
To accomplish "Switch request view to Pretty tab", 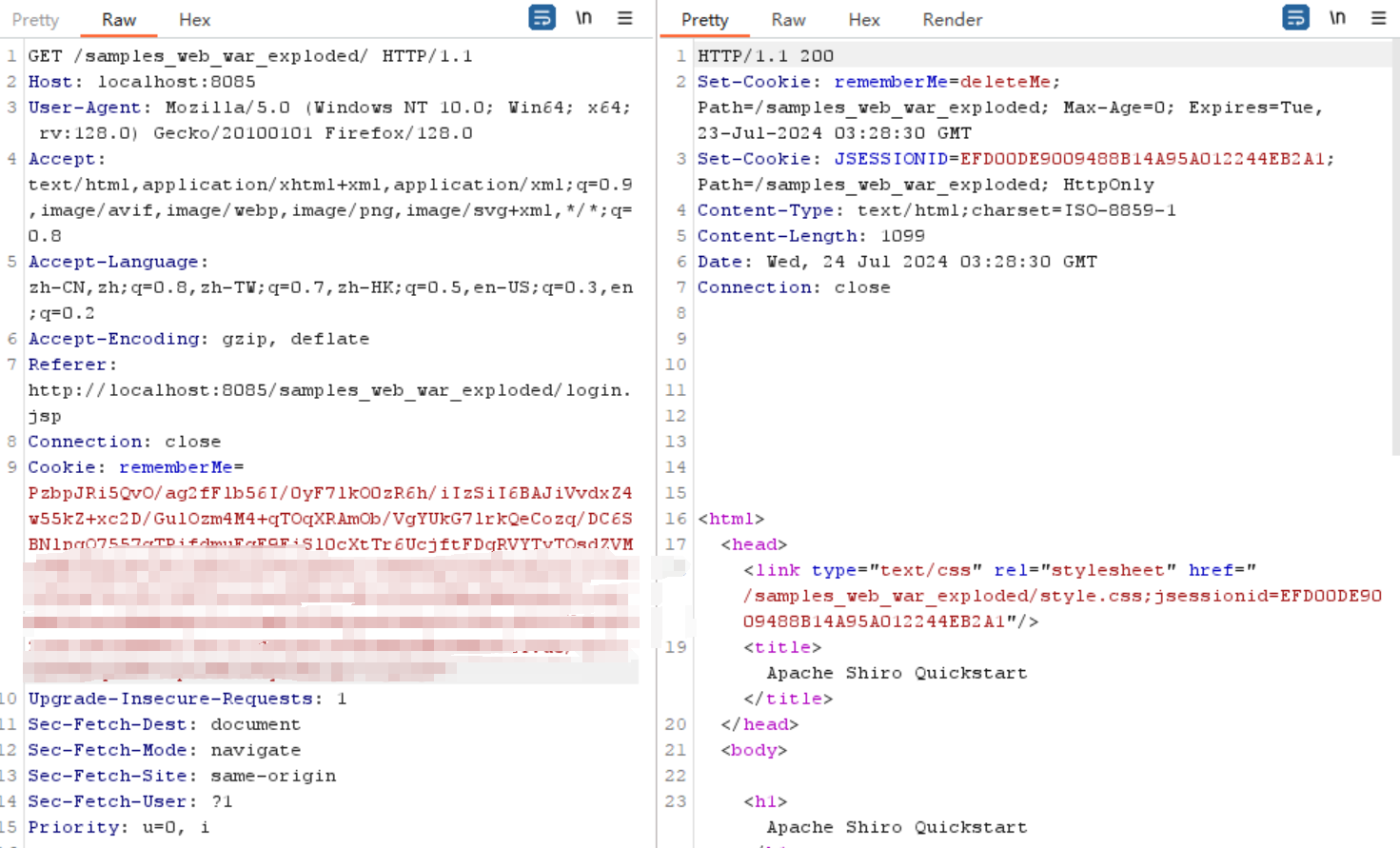I will pyautogui.click(x=35, y=20).
